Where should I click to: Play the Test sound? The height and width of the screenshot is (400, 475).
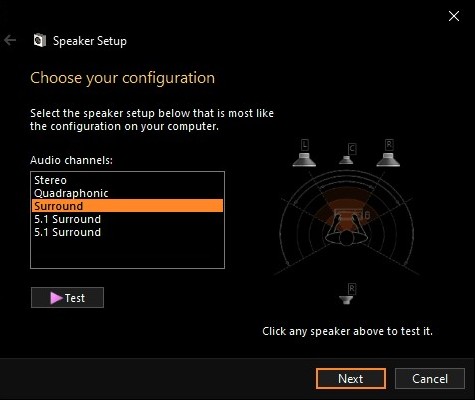click(67, 298)
